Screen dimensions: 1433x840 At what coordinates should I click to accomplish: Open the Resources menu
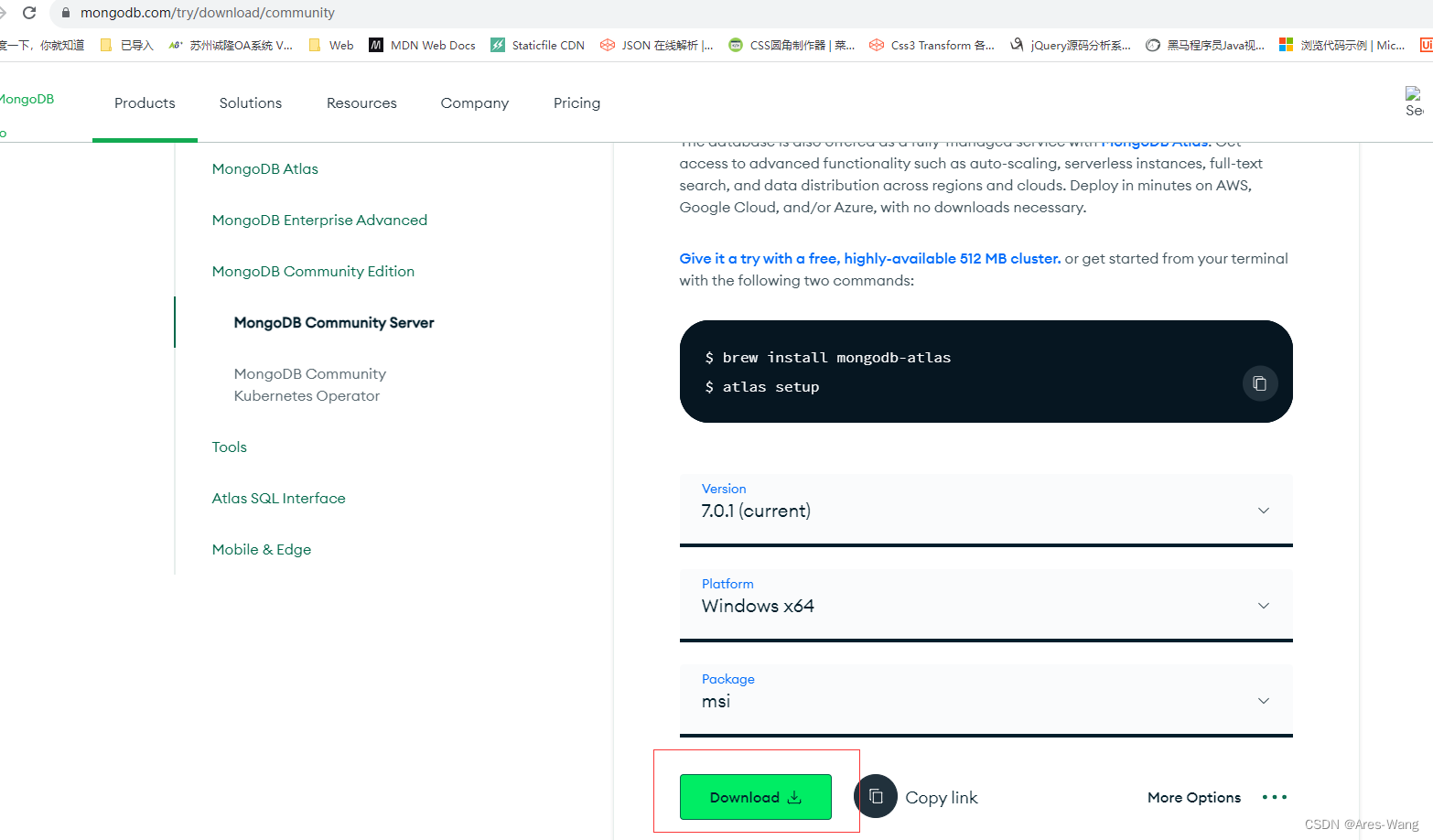click(361, 103)
